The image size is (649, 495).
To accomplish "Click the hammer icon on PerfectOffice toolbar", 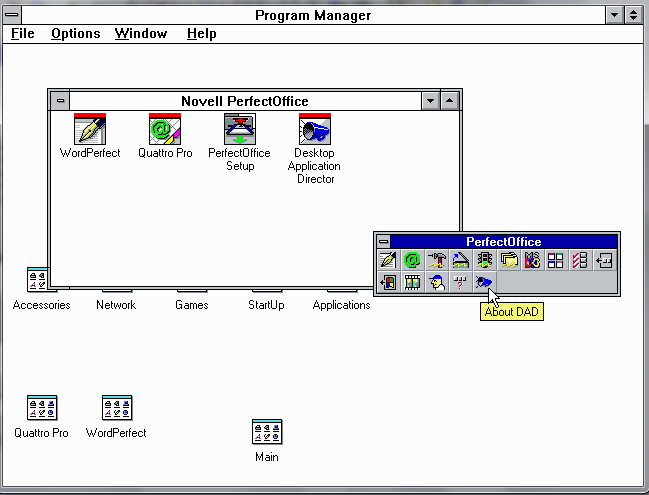I will (436, 260).
